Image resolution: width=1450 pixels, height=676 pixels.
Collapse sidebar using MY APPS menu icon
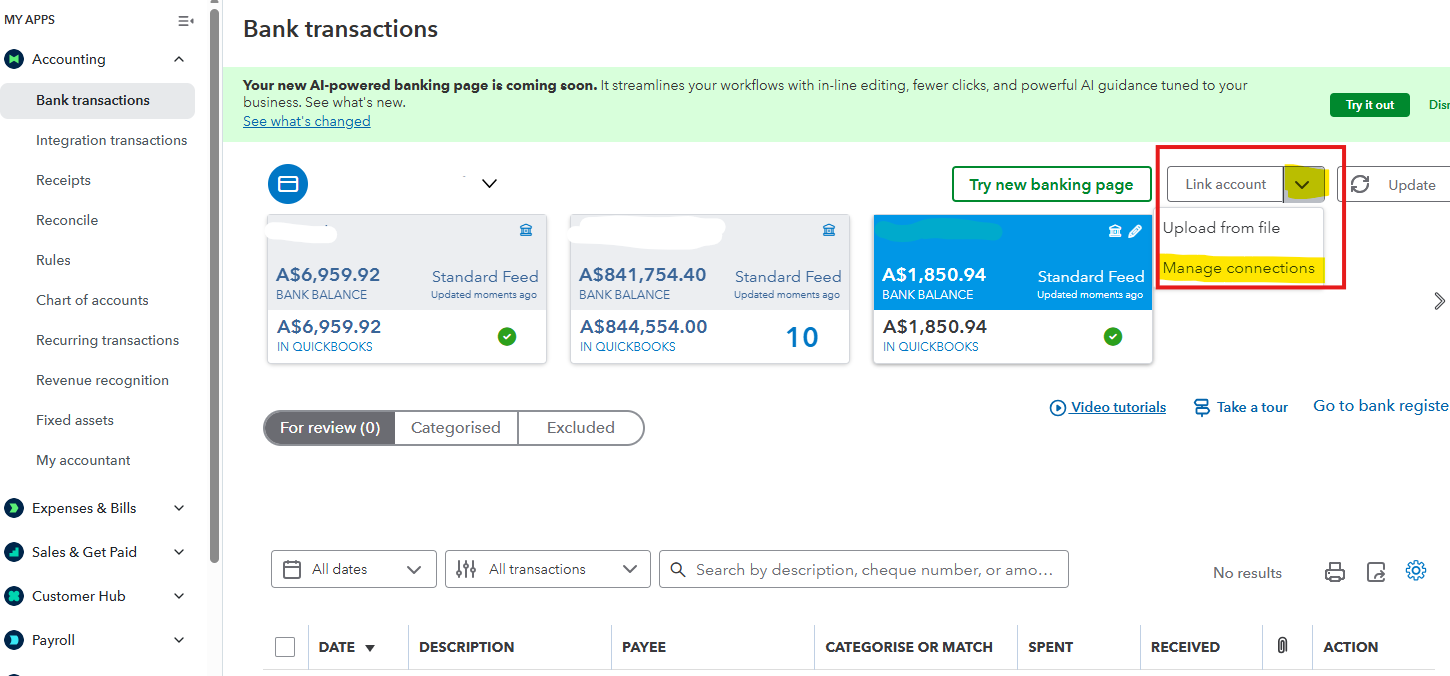point(185,20)
